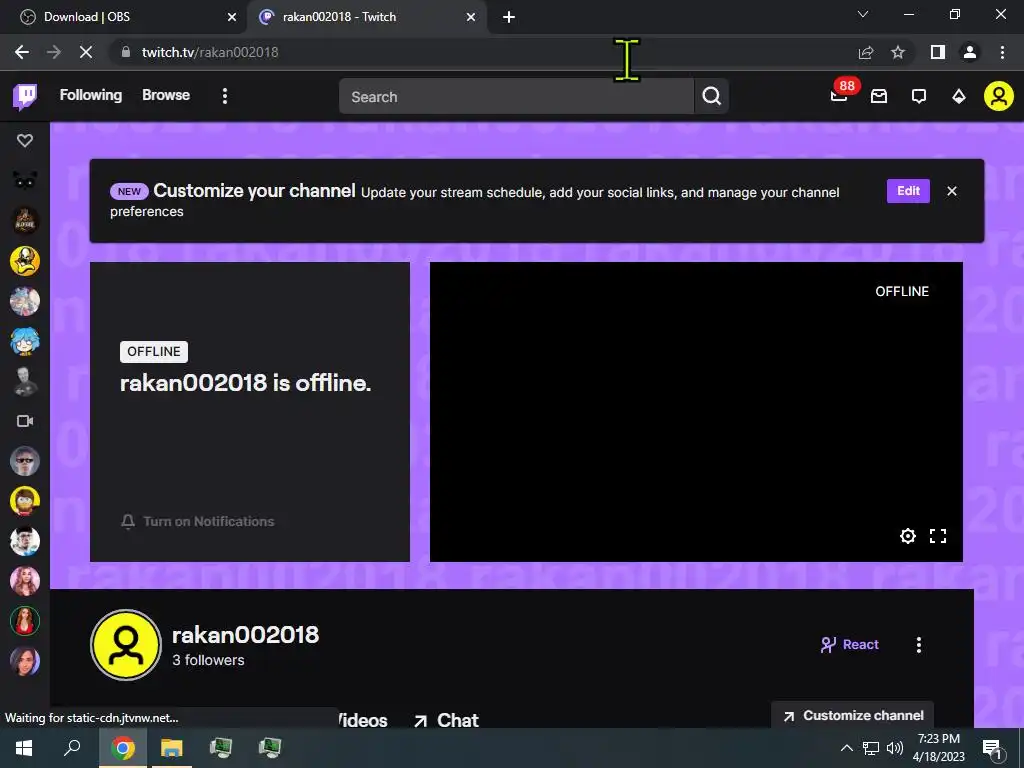Click Turn on Notifications bell
Viewport: 1024px width, 768px height.
(x=197, y=521)
